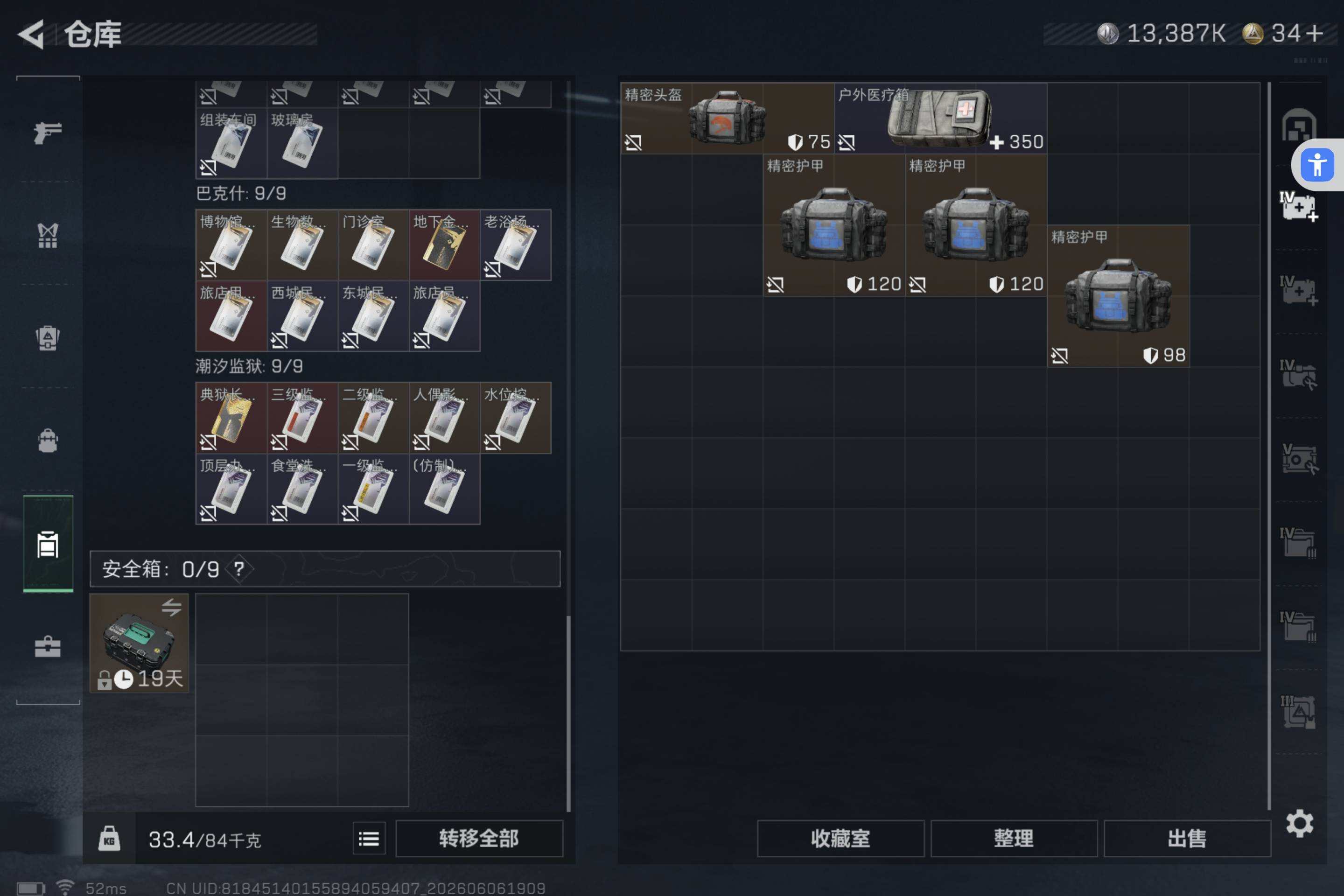Screen dimensions: 1344x896
Task: Click the 出售 sell button
Action: click(1187, 838)
